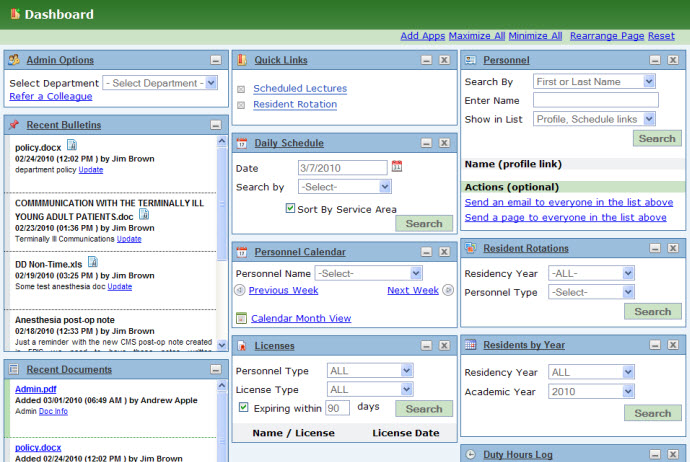Click the Resident Rotations panel icon
The image size is (690, 462).
pos(470,248)
